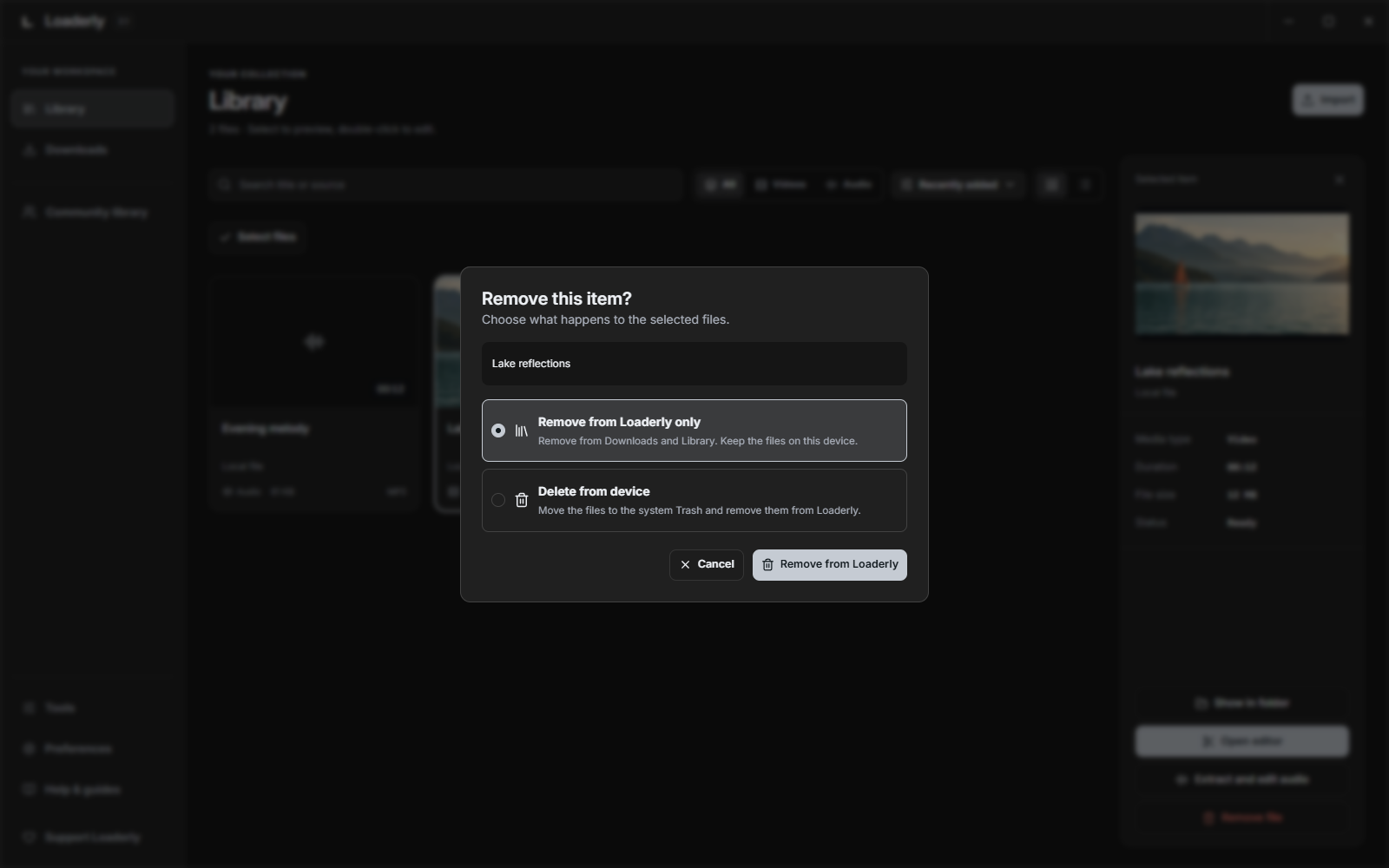The height and width of the screenshot is (868, 1389).
Task: Open Tools in the sidebar
Action: pyautogui.click(x=93, y=708)
